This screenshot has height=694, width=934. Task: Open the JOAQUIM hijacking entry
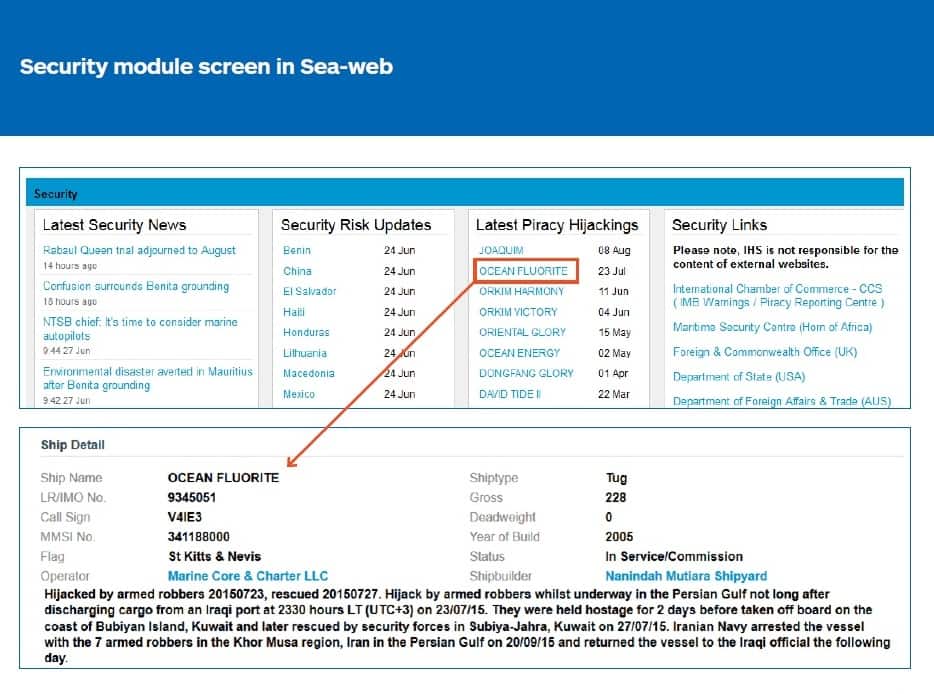501,250
